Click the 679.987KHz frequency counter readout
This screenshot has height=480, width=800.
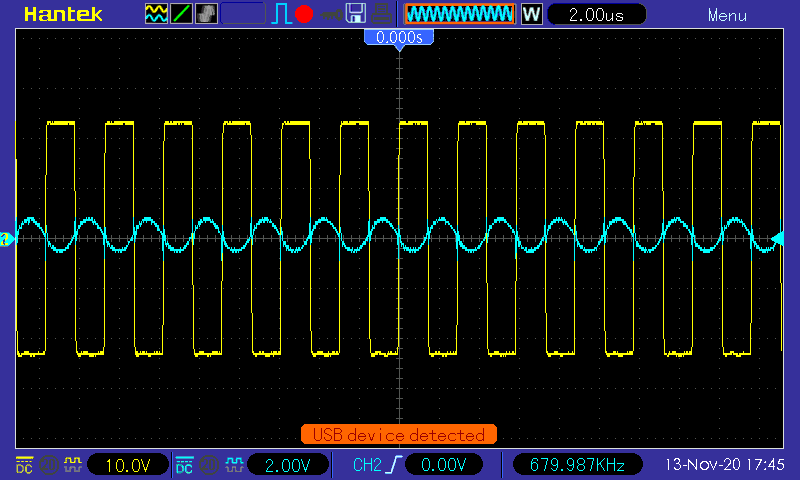click(577, 465)
